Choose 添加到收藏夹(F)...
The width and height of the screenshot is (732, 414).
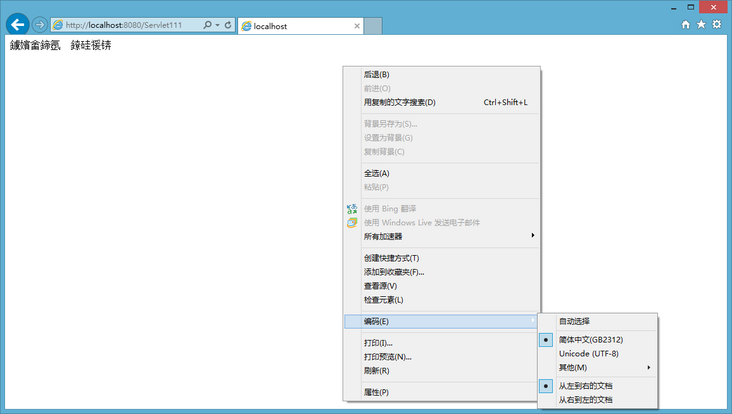(442, 272)
